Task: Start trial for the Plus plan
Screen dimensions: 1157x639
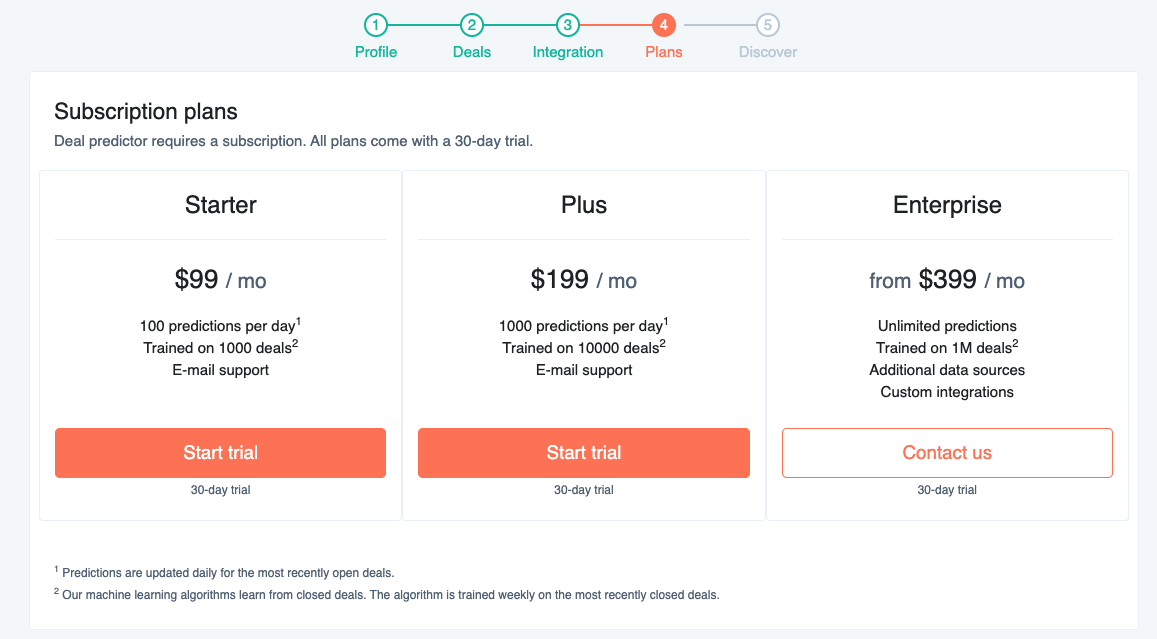Action: 584,453
